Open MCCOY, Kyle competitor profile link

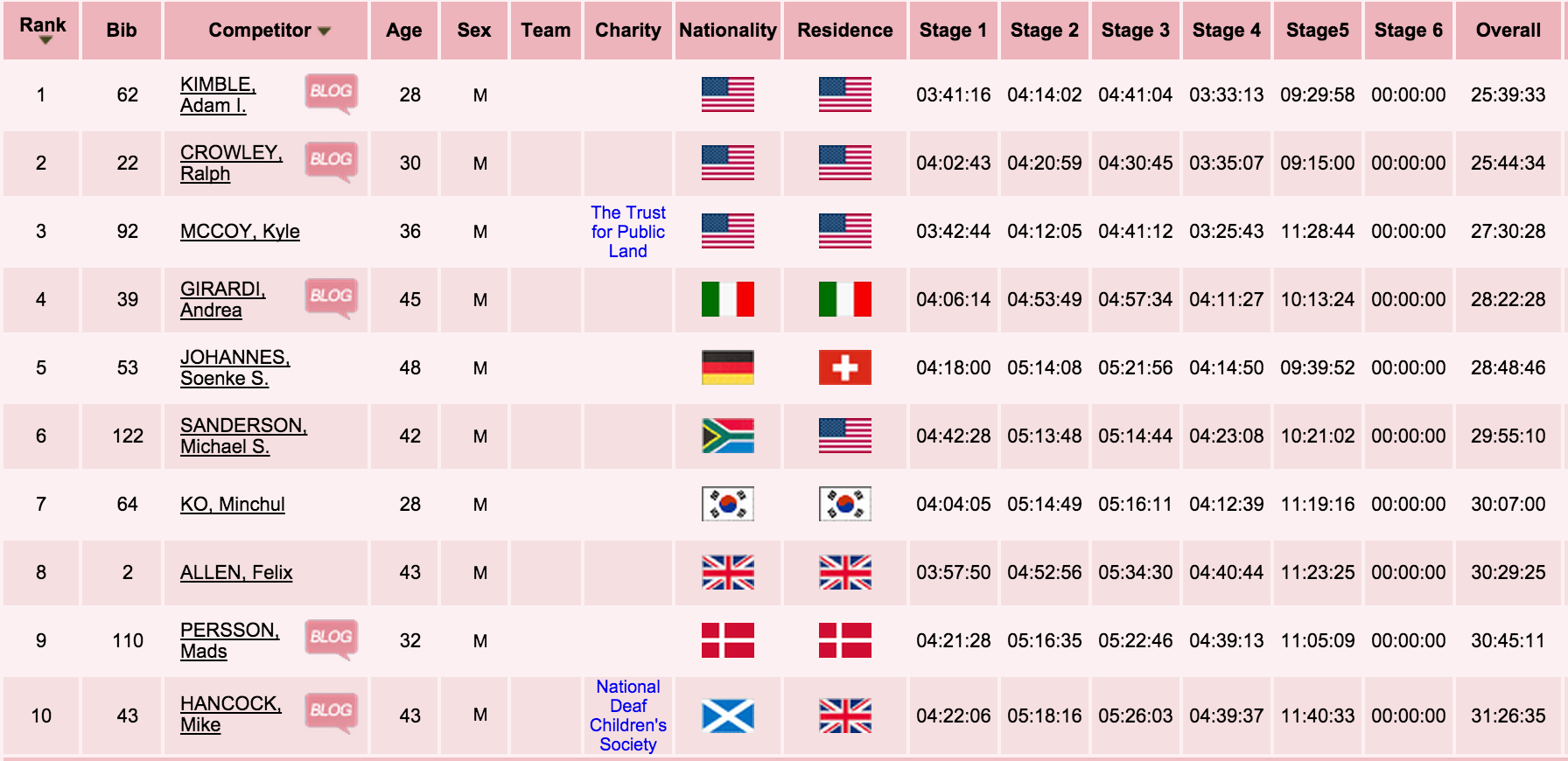point(240,231)
